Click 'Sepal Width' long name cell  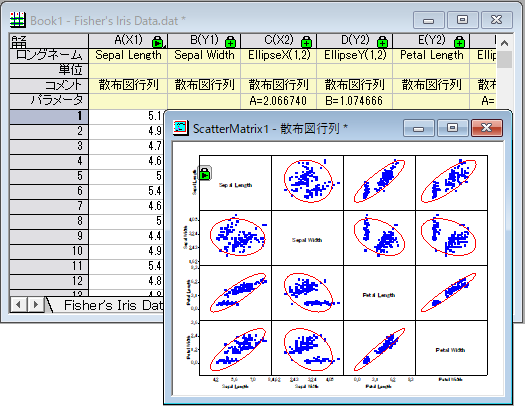[x=204, y=55]
